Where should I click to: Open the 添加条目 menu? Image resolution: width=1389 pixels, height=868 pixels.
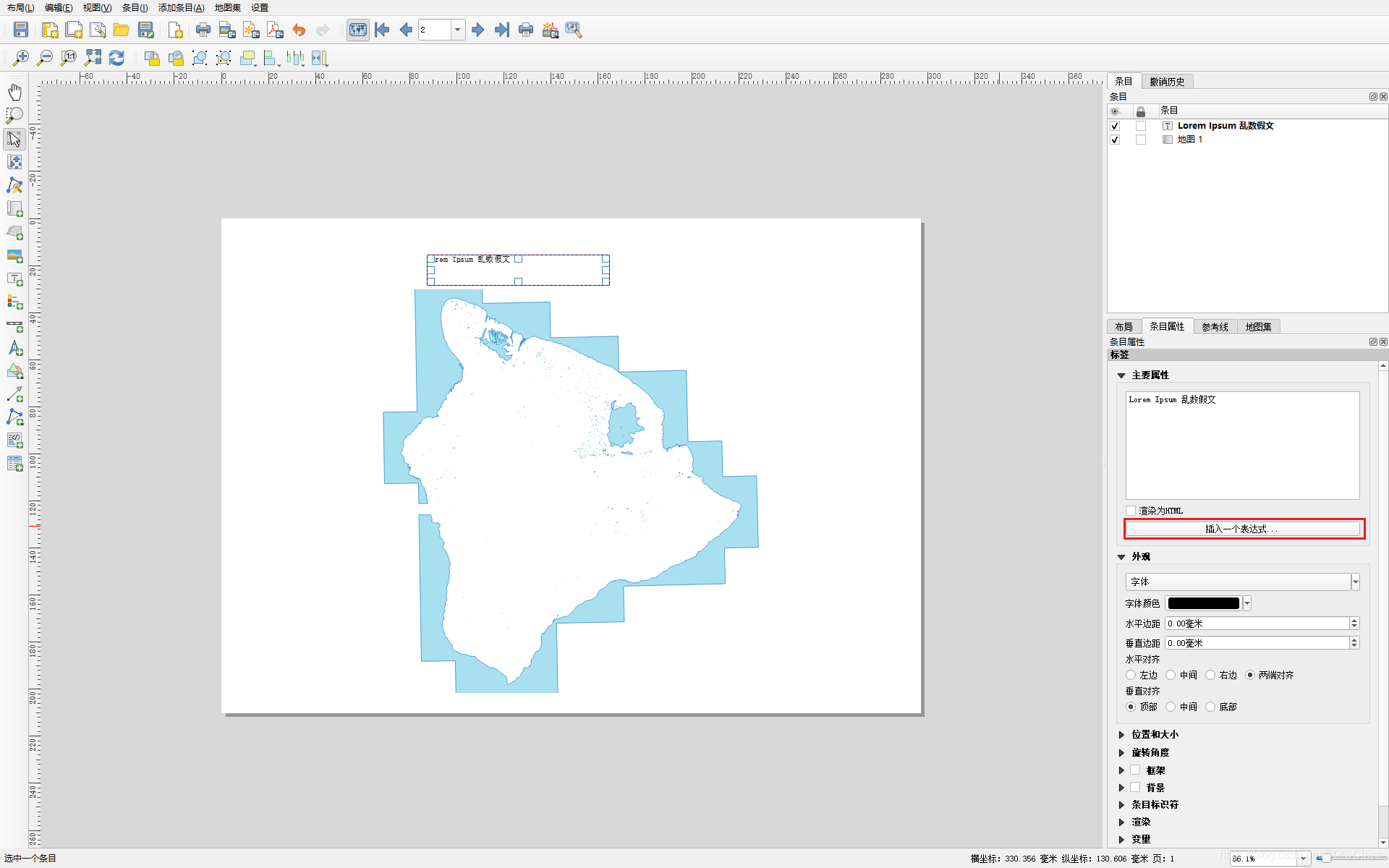(x=181, y=7)
